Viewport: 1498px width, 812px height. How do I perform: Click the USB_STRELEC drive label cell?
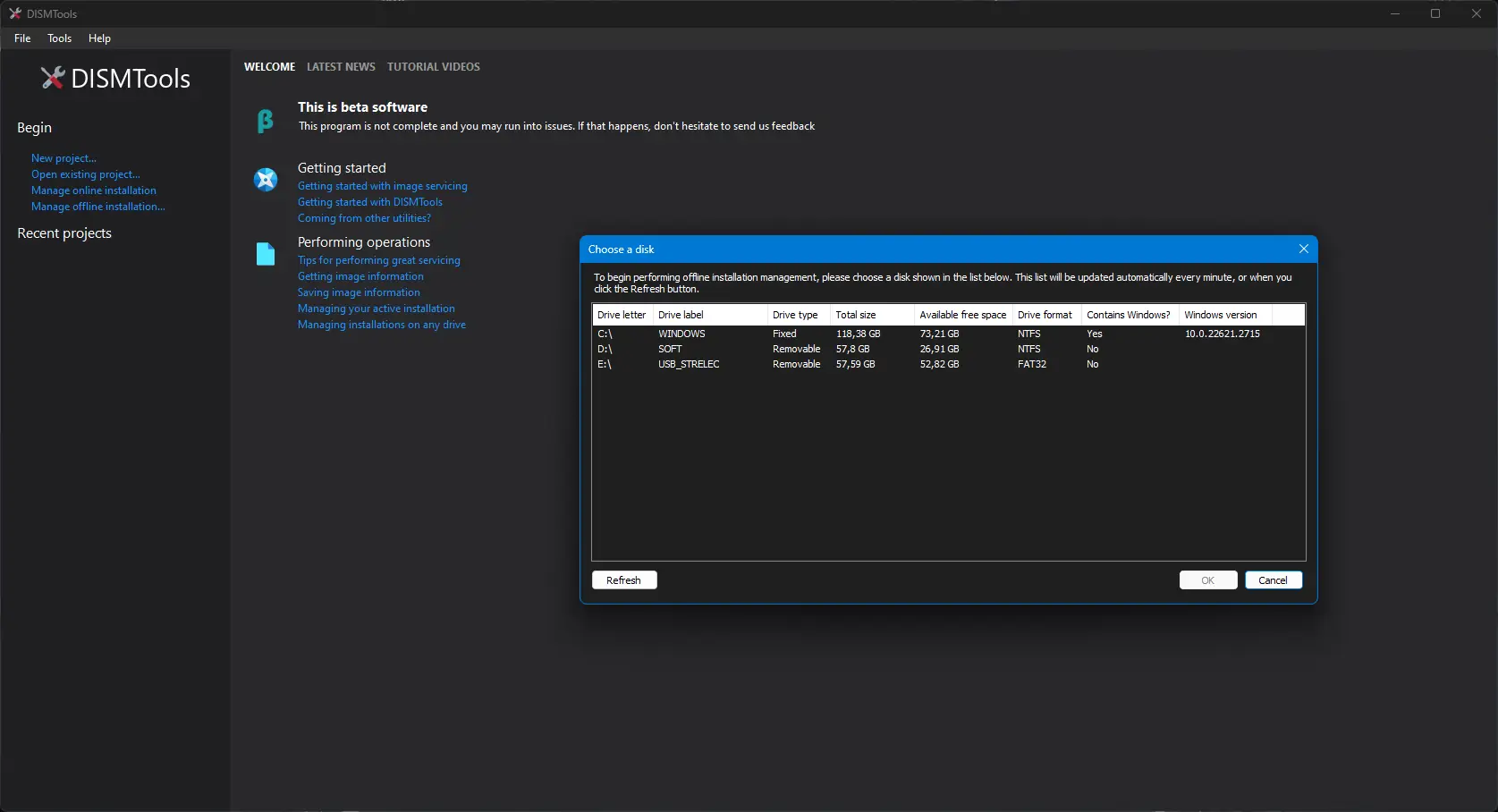point(689,364)
